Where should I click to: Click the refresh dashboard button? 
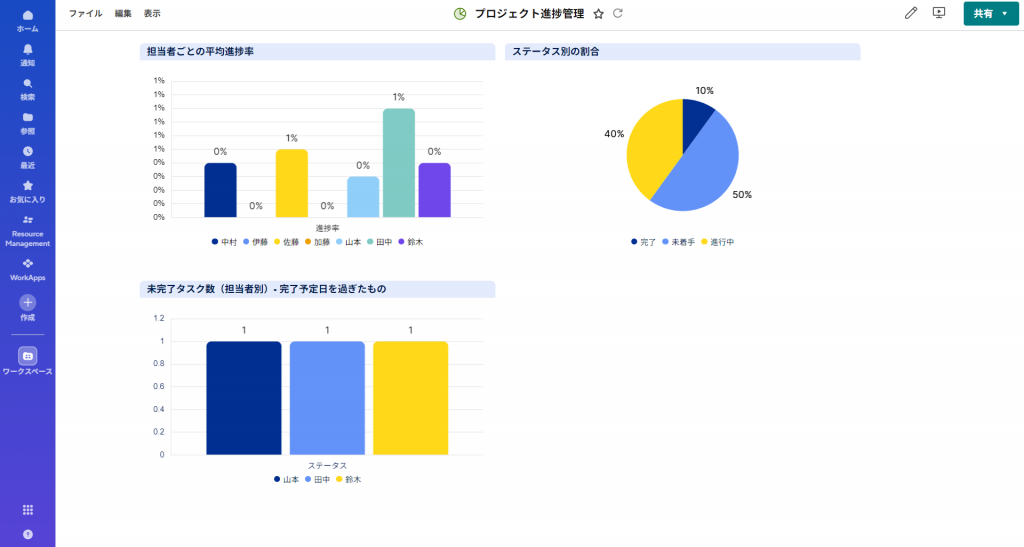618,14
